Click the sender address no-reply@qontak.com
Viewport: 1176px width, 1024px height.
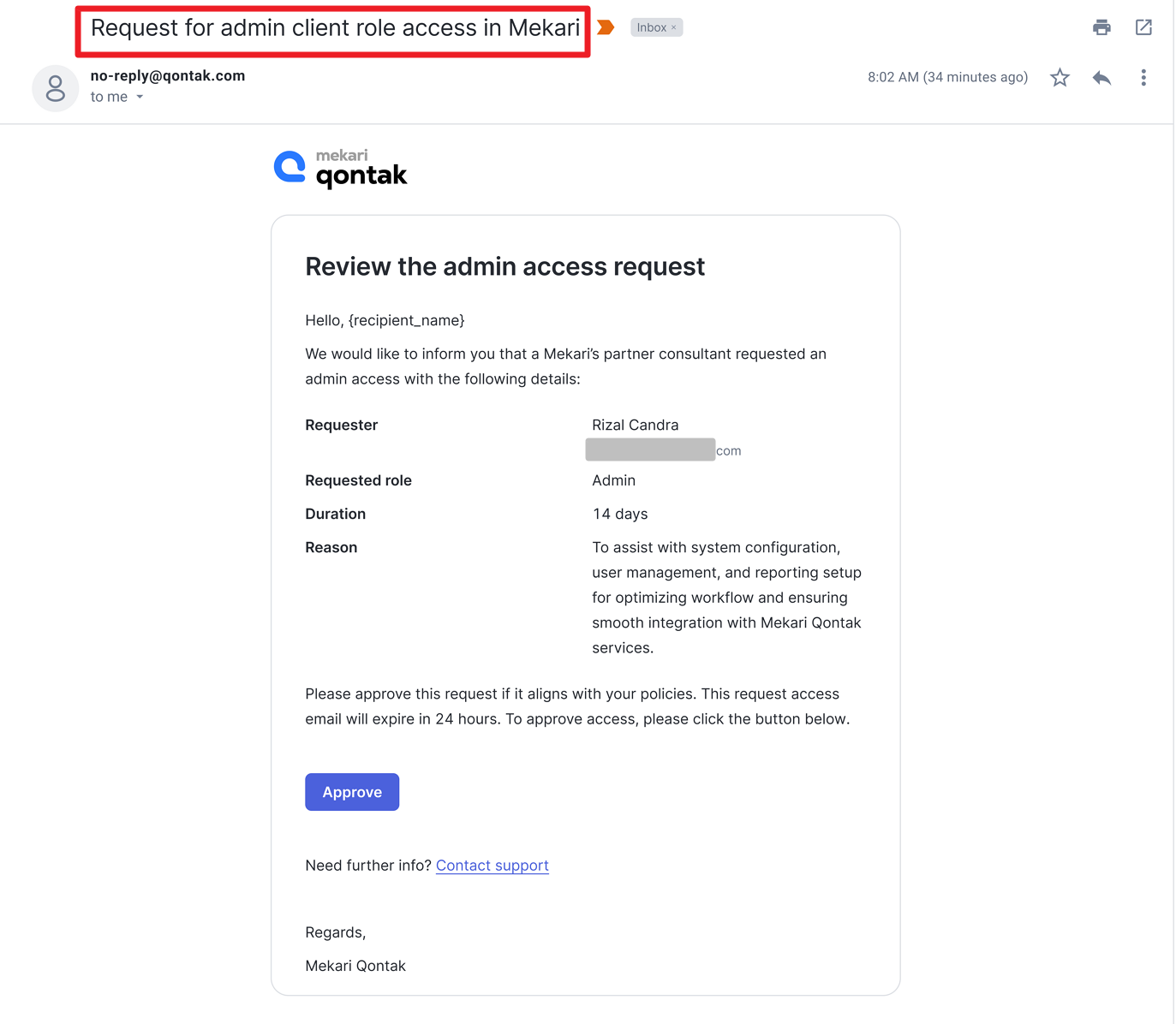click(x=168, y=75)
